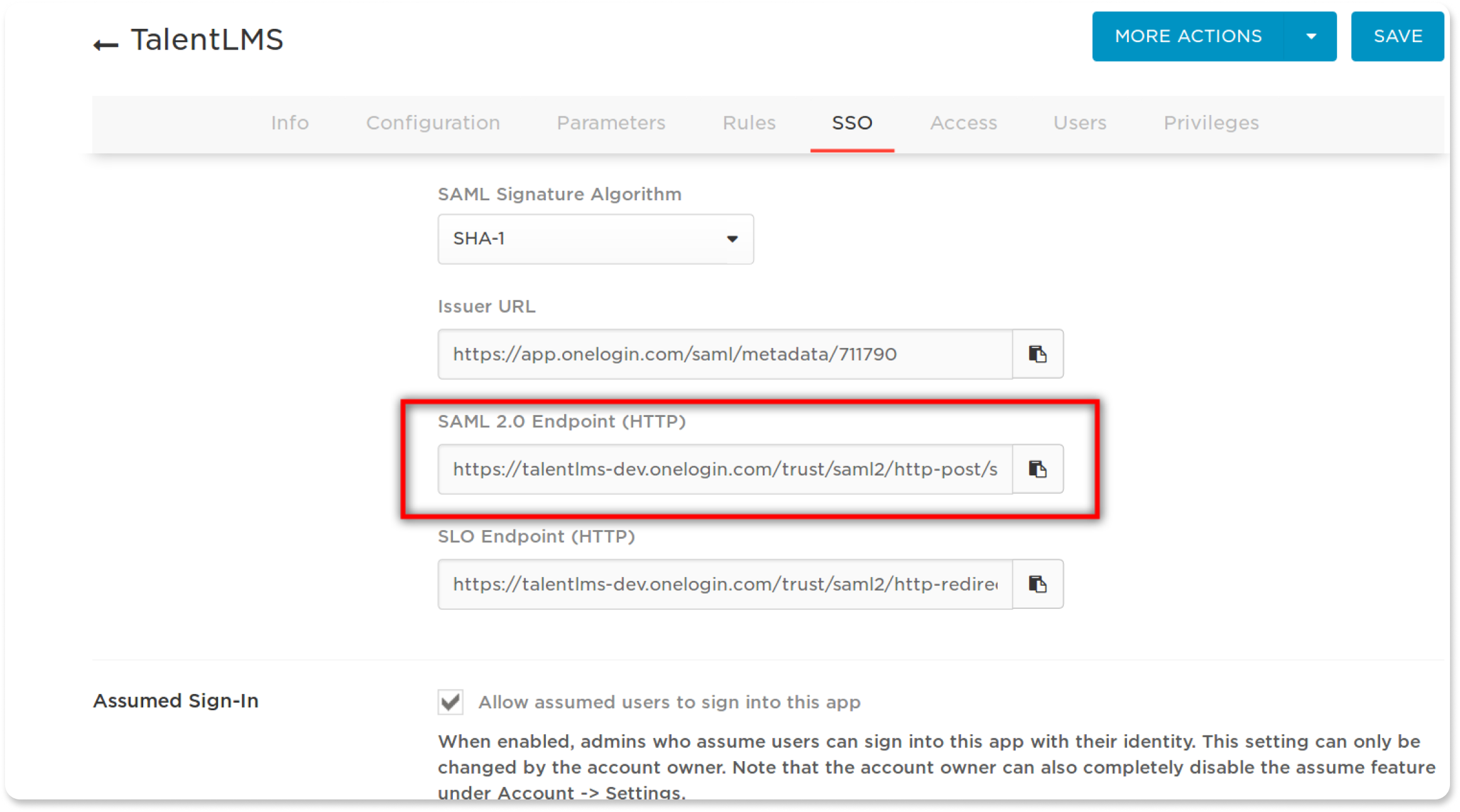
Task: Open the Privileges tab
Action: [1211, 122]
